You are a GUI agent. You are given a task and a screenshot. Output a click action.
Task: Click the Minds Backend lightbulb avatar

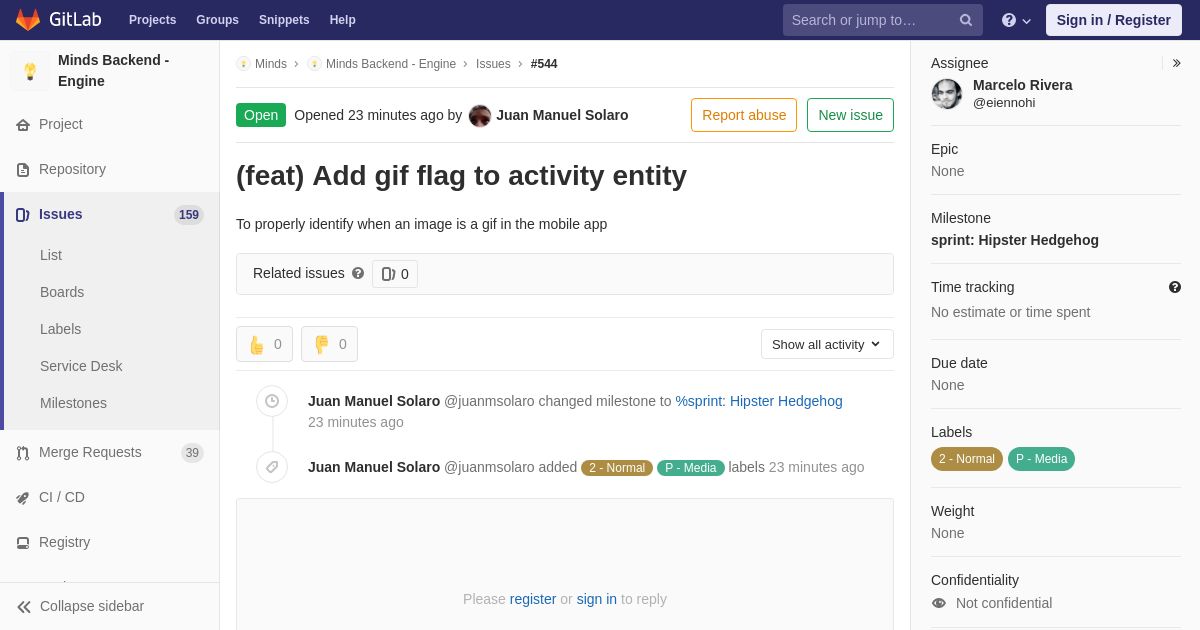(30, 71)
